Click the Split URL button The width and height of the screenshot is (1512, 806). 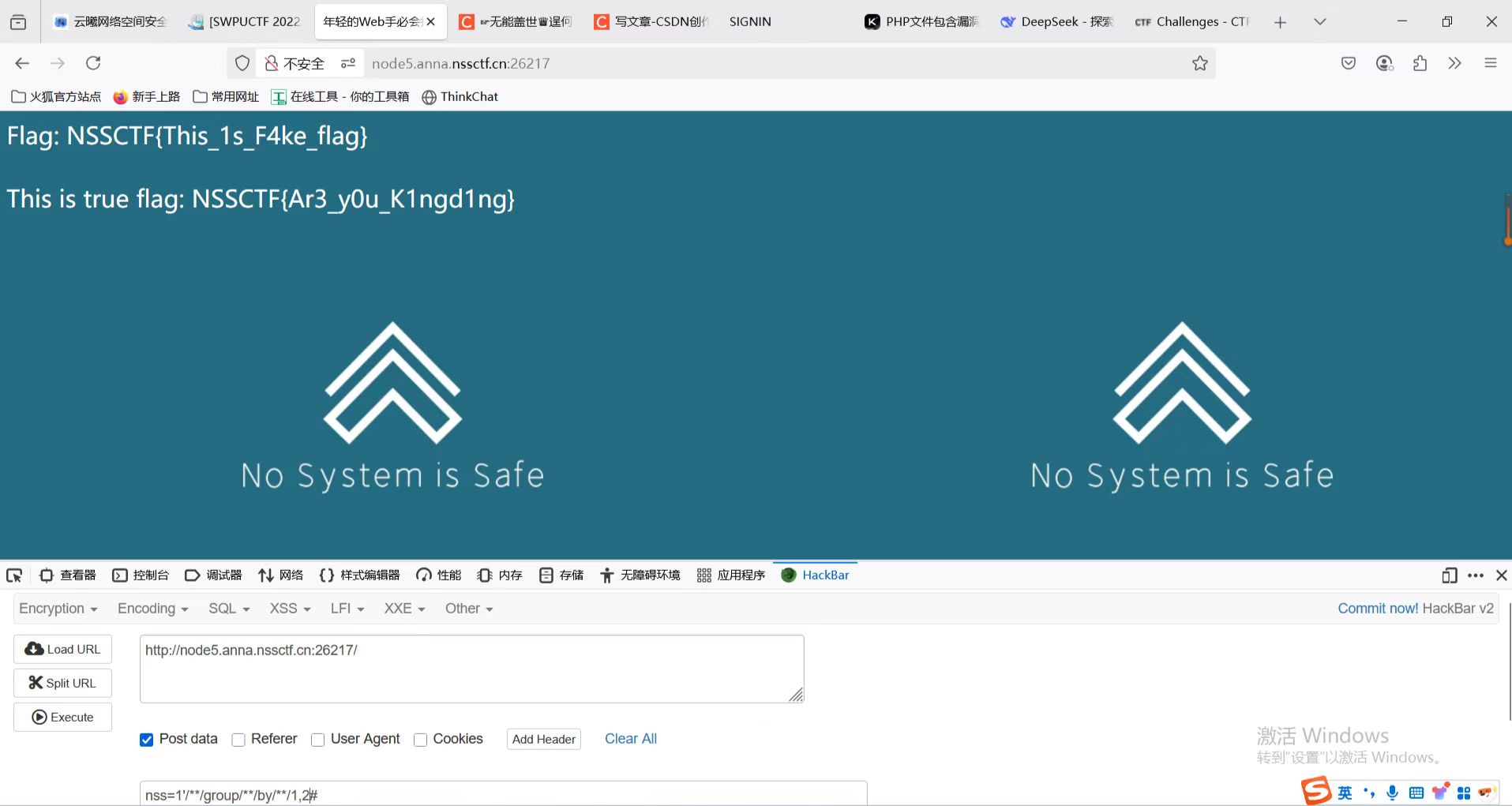click(63, 683)
